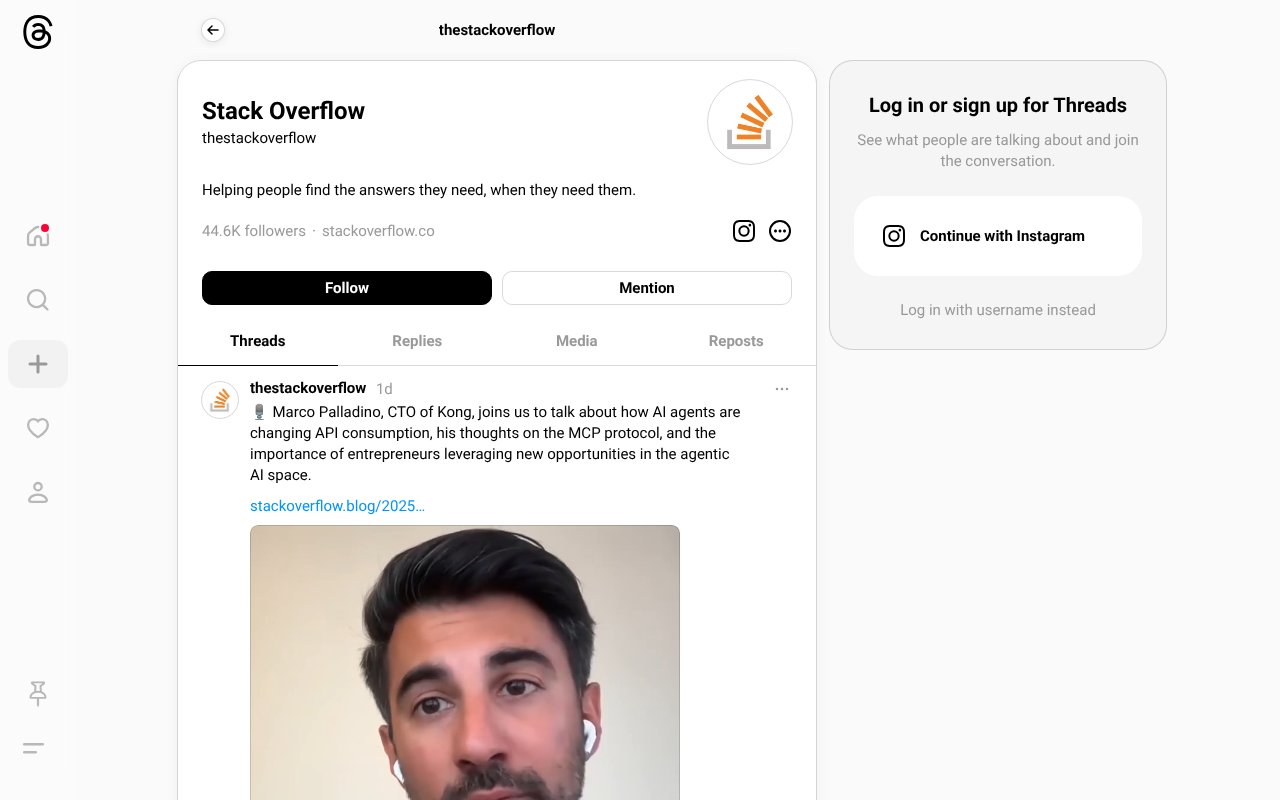
Task: Click the Mention button
Action: pos(647,288)
